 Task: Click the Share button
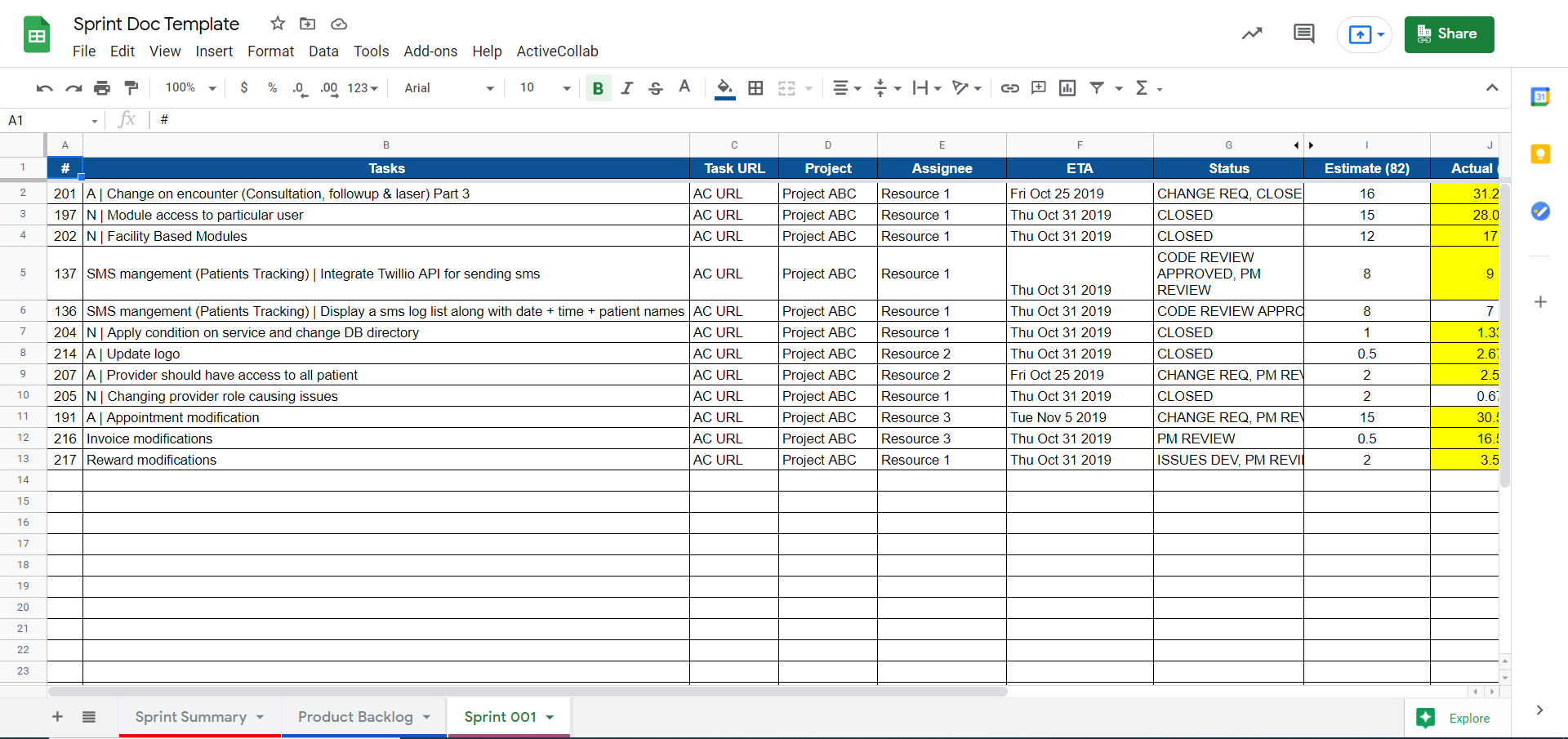tap(1450, 34)
